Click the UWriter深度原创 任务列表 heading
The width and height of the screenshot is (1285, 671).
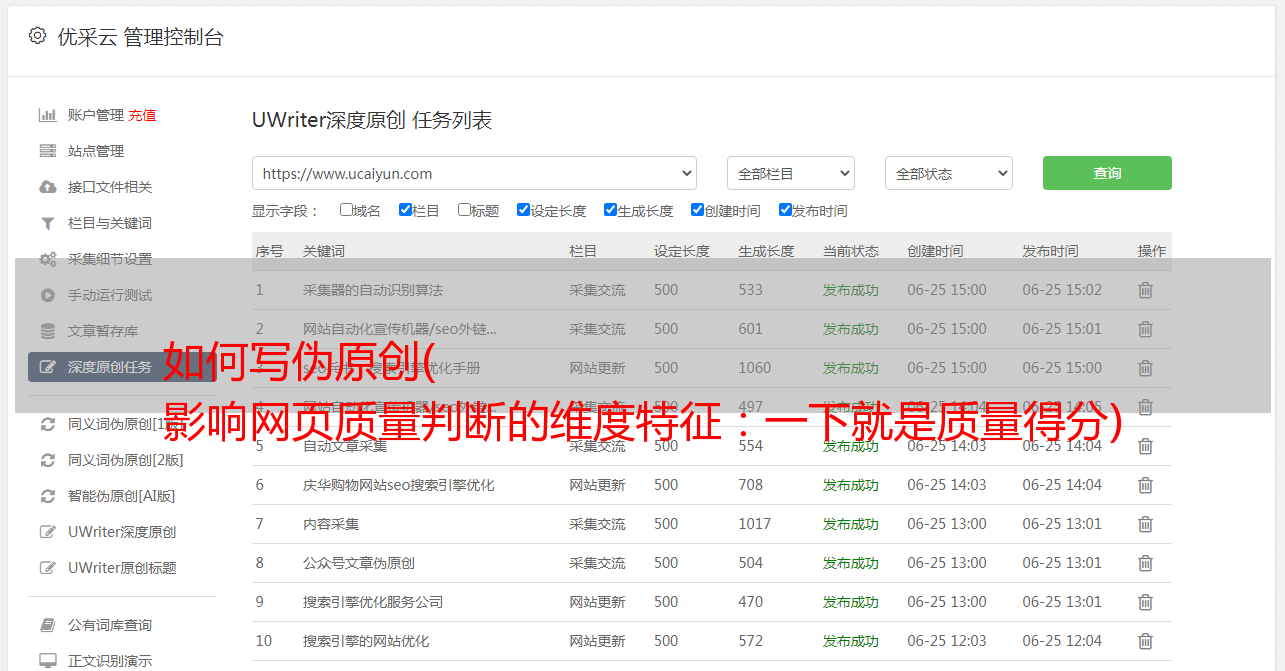click(372, 120)
